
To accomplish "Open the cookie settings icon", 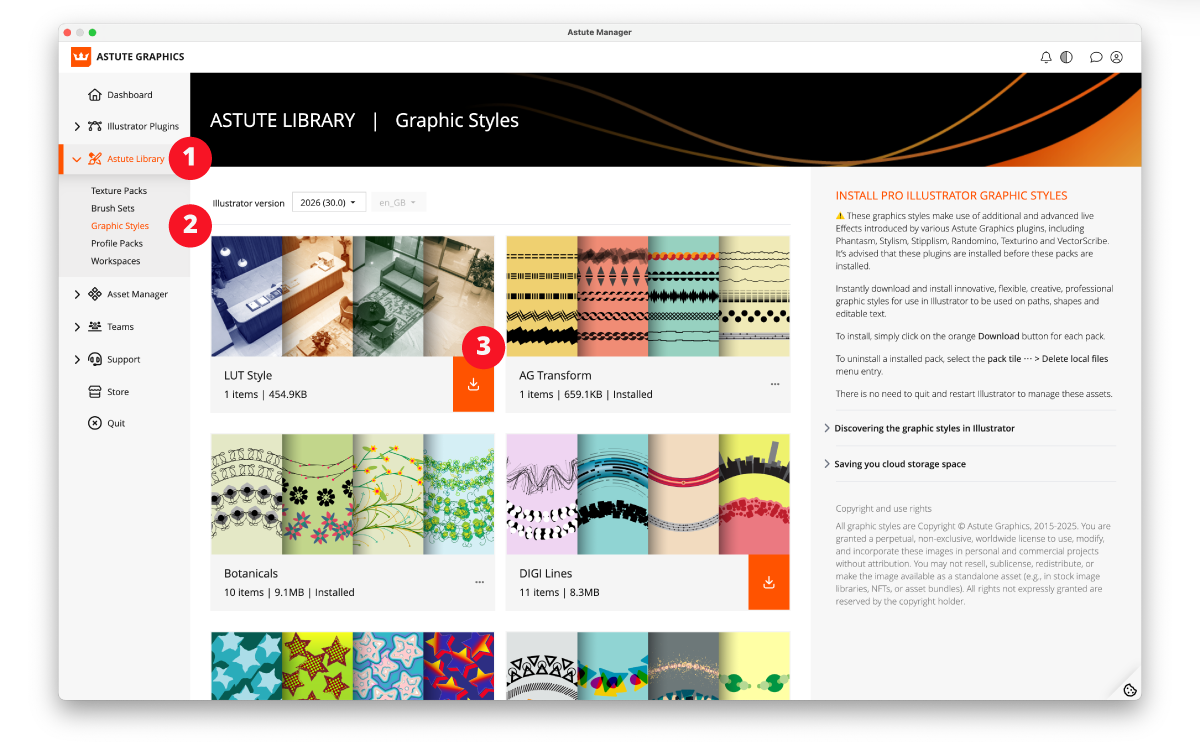I will click(1129, 688).
